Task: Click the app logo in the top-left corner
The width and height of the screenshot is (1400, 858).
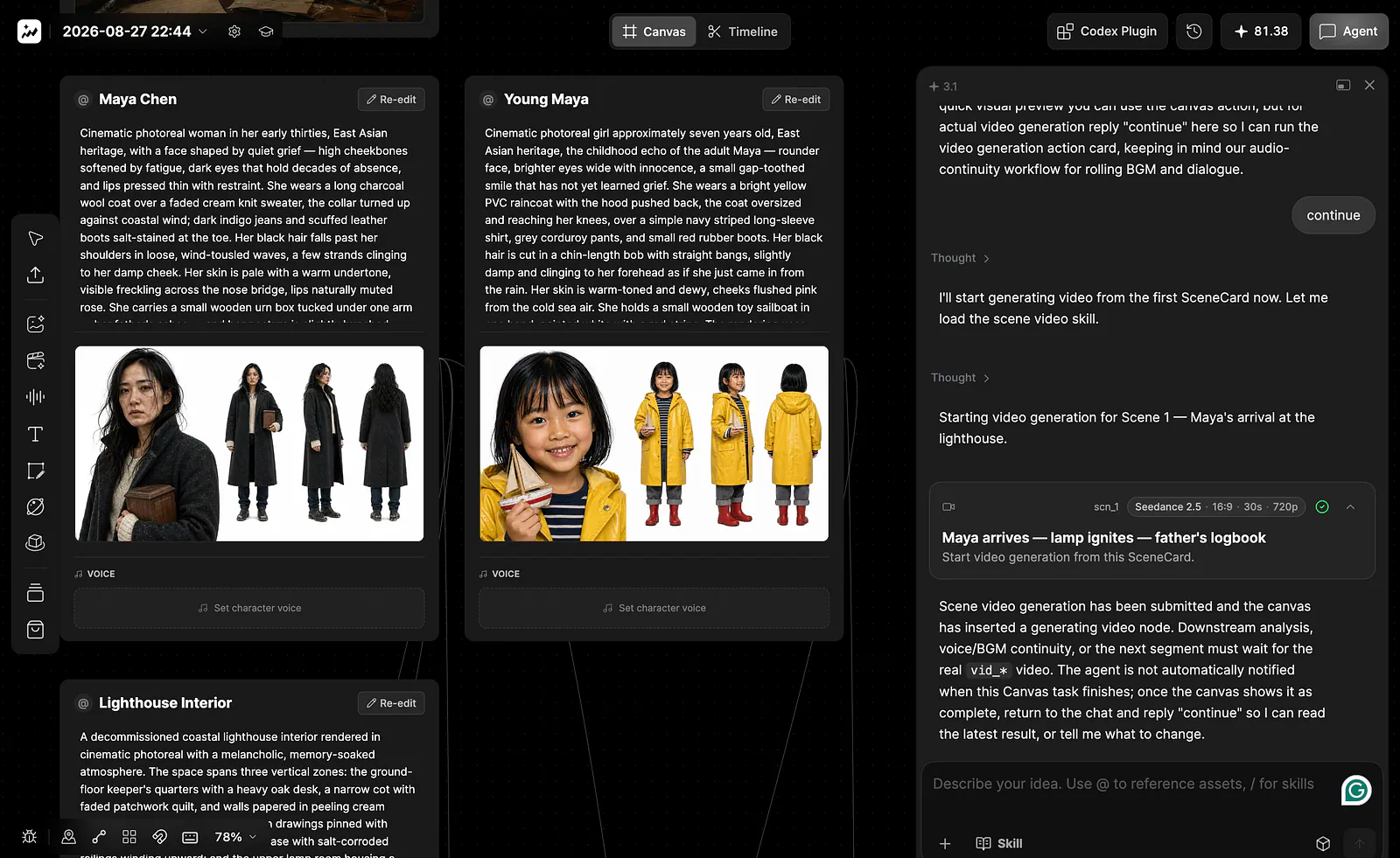Action: pyautogui.click(x=30, y=31)
